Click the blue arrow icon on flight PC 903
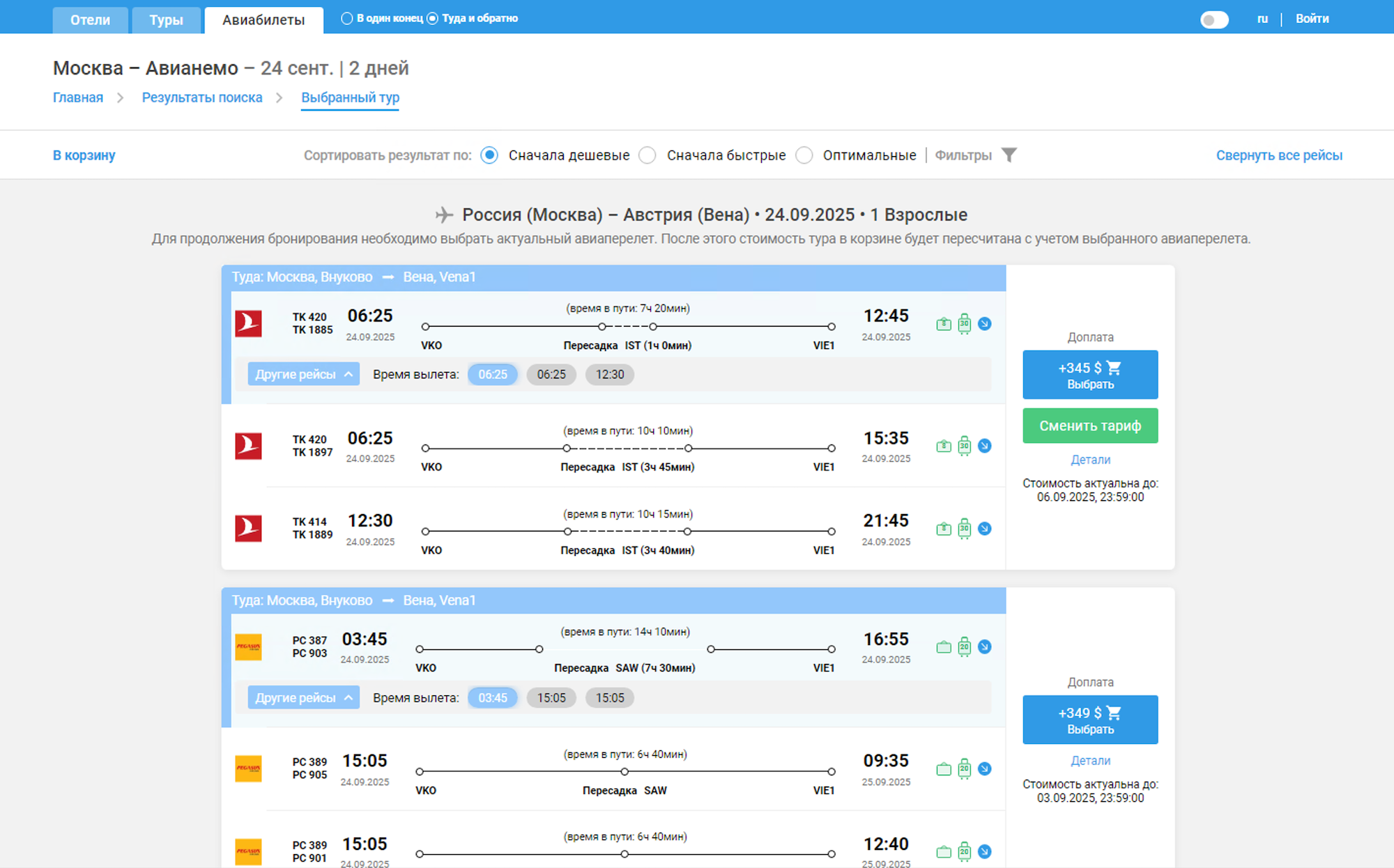 coord(984,647)
